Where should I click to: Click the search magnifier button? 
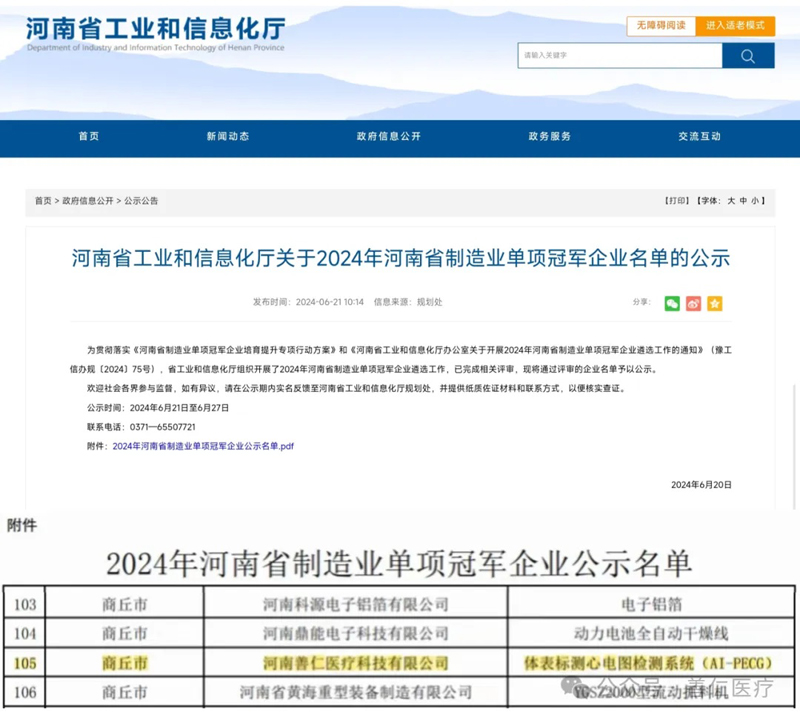[x=748, y=56]
